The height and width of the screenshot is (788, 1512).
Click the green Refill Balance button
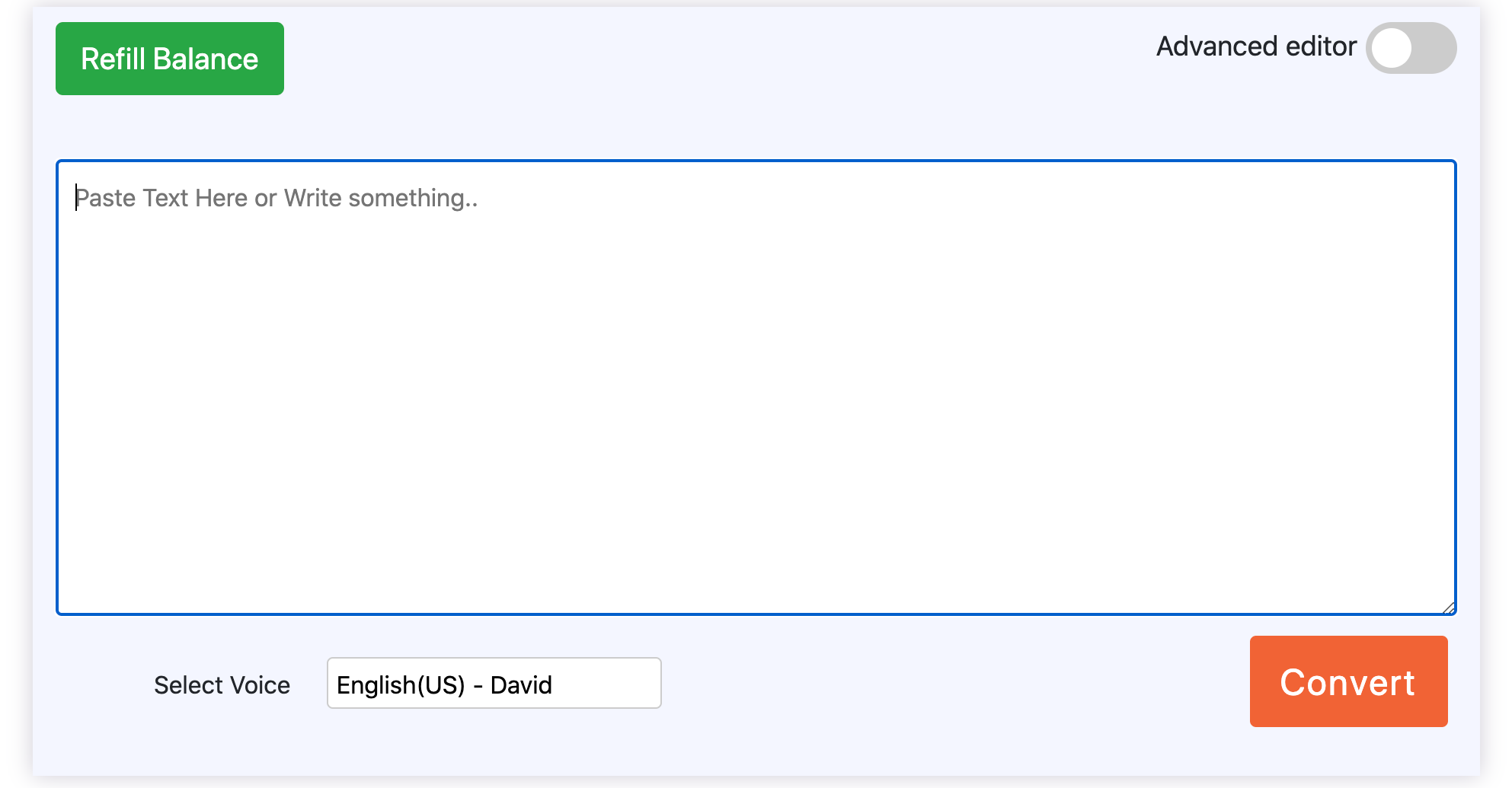[169, 59]
